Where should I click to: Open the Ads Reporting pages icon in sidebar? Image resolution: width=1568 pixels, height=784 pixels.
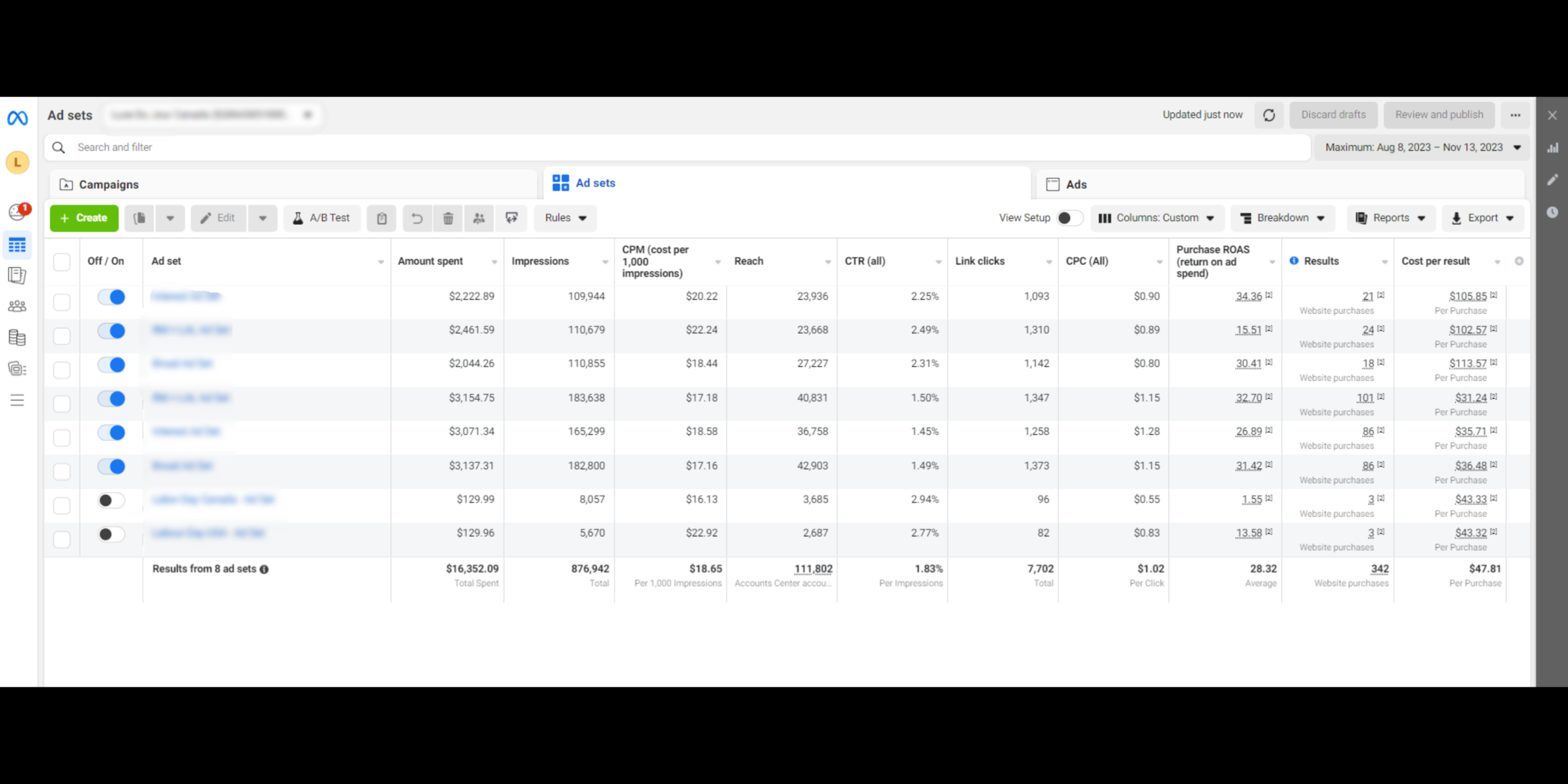coord(17,275)
